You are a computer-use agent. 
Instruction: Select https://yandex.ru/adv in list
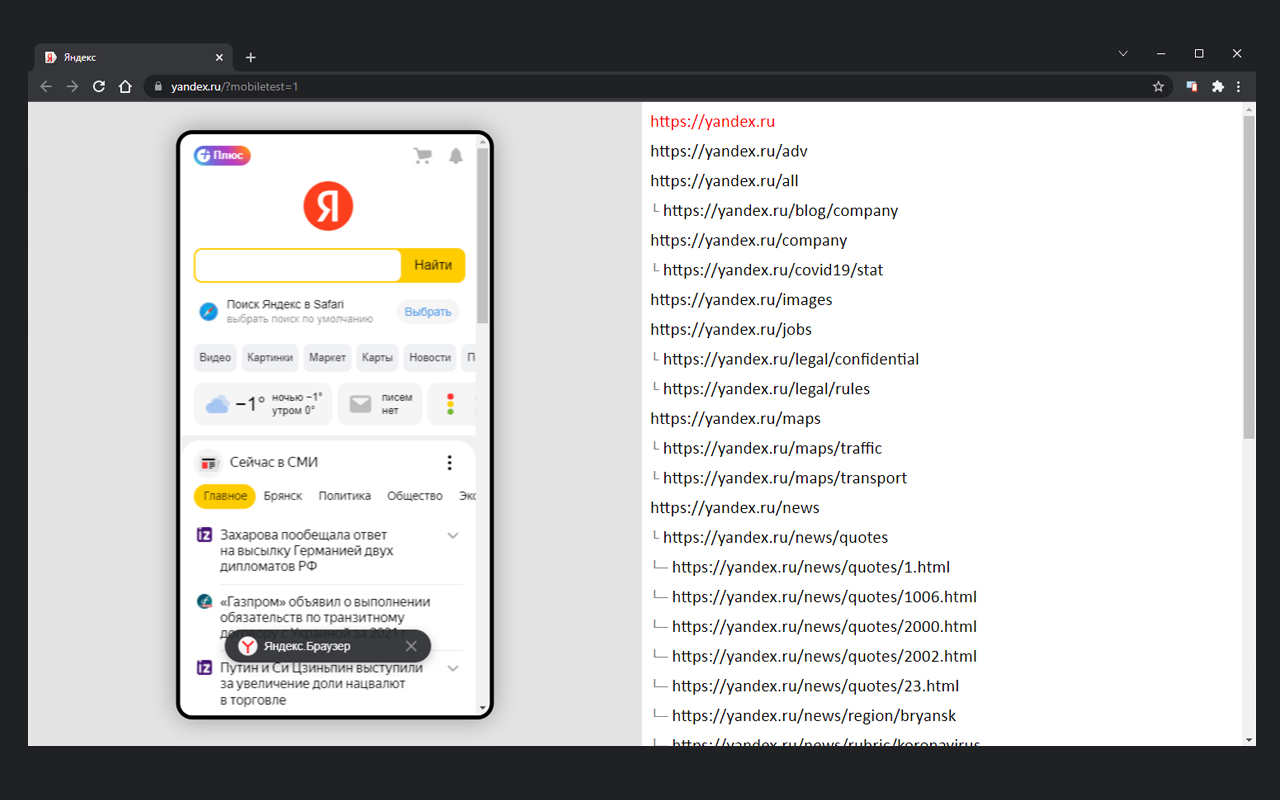729,151
